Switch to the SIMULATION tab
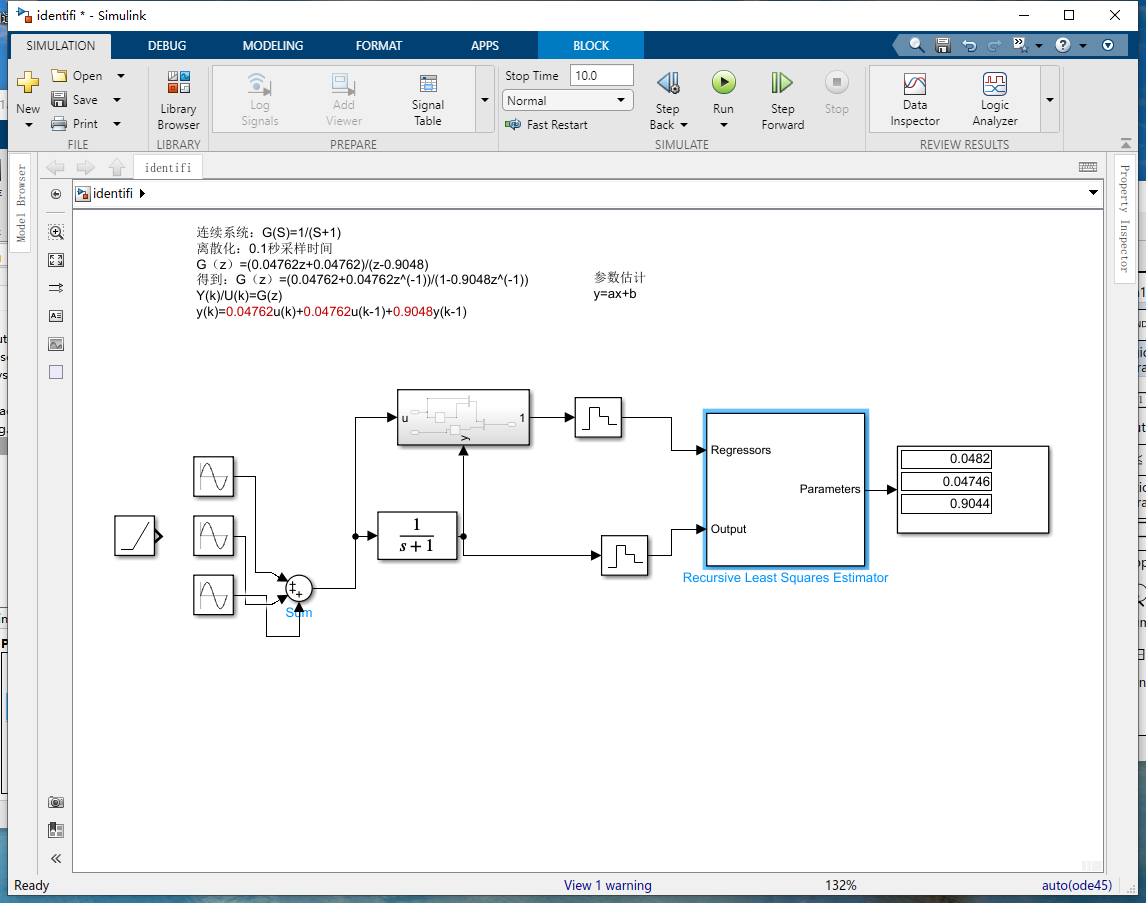Image resolution: width=1146 pixels, height=903 pixels. [x=61, y=45]
